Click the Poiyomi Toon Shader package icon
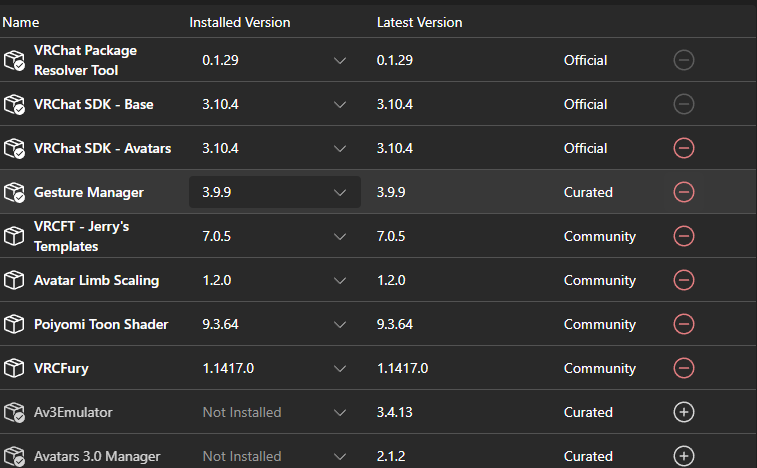This screenshot has width=757, height=468. pyautogui.click(x=14, y=324)
